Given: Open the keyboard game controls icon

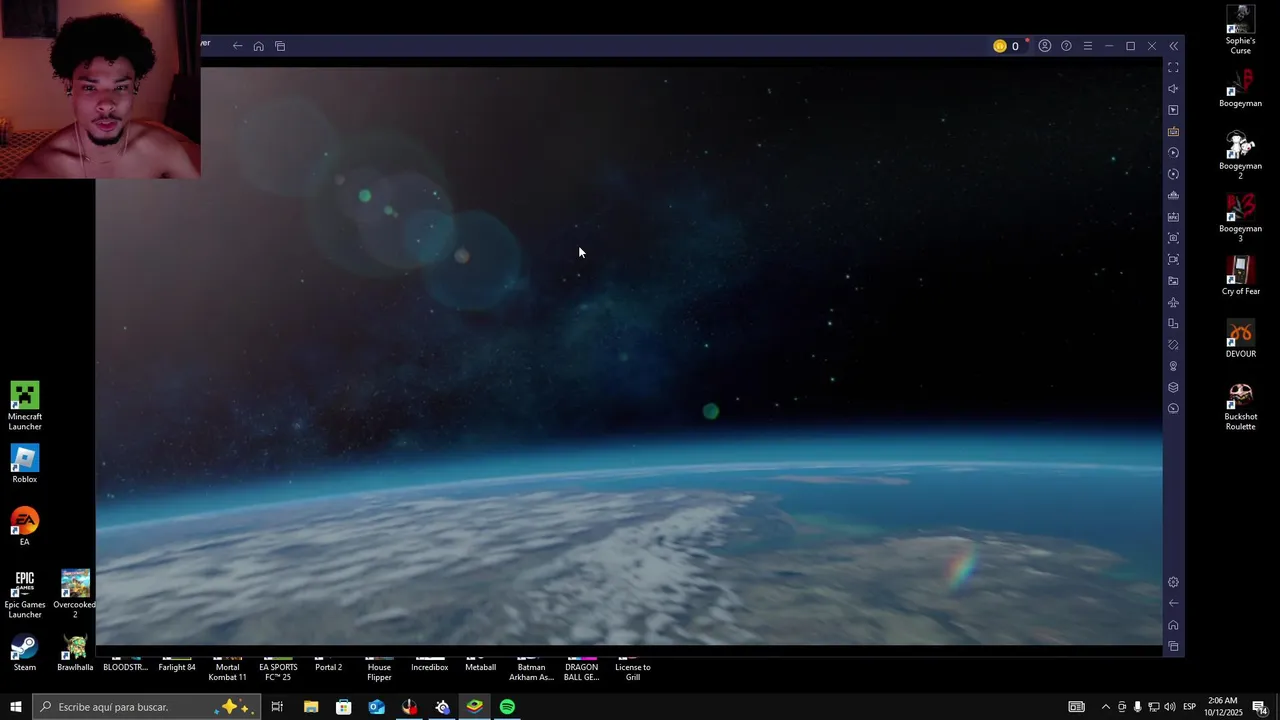Looking at the screenshot, I should pos(1173,131).
